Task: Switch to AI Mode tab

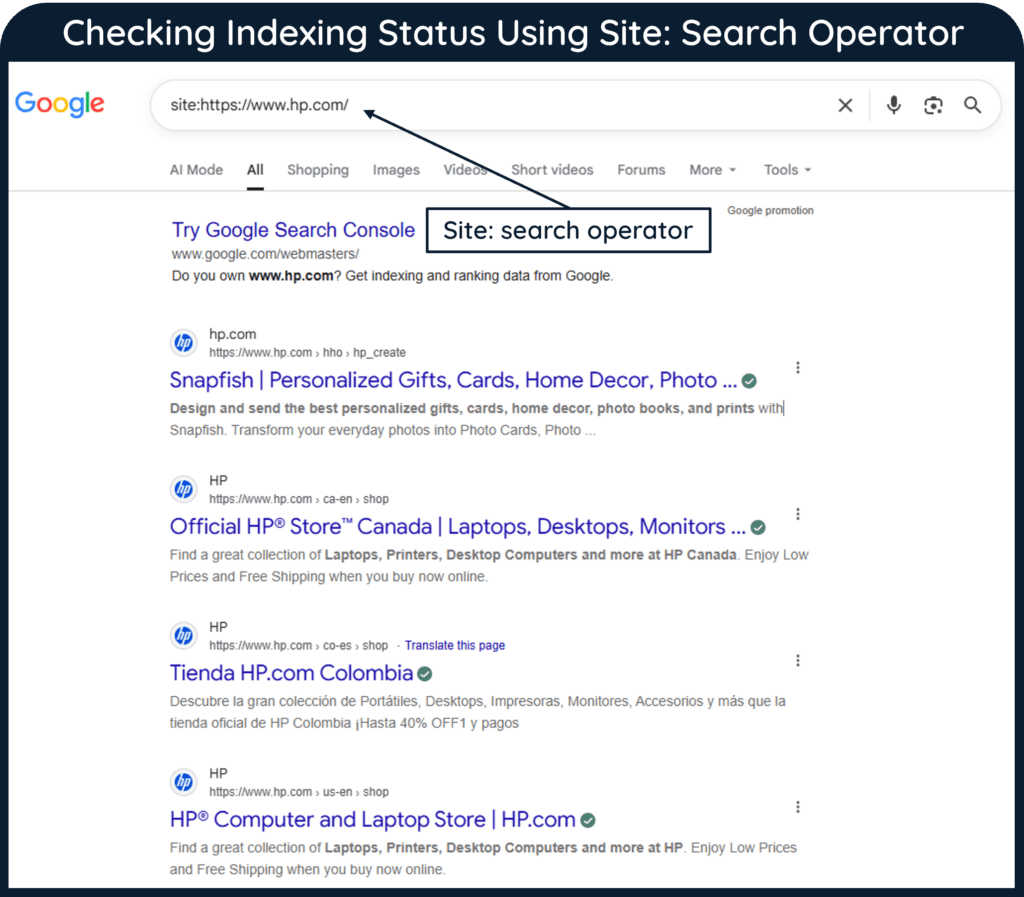Action: coord(196,170)
